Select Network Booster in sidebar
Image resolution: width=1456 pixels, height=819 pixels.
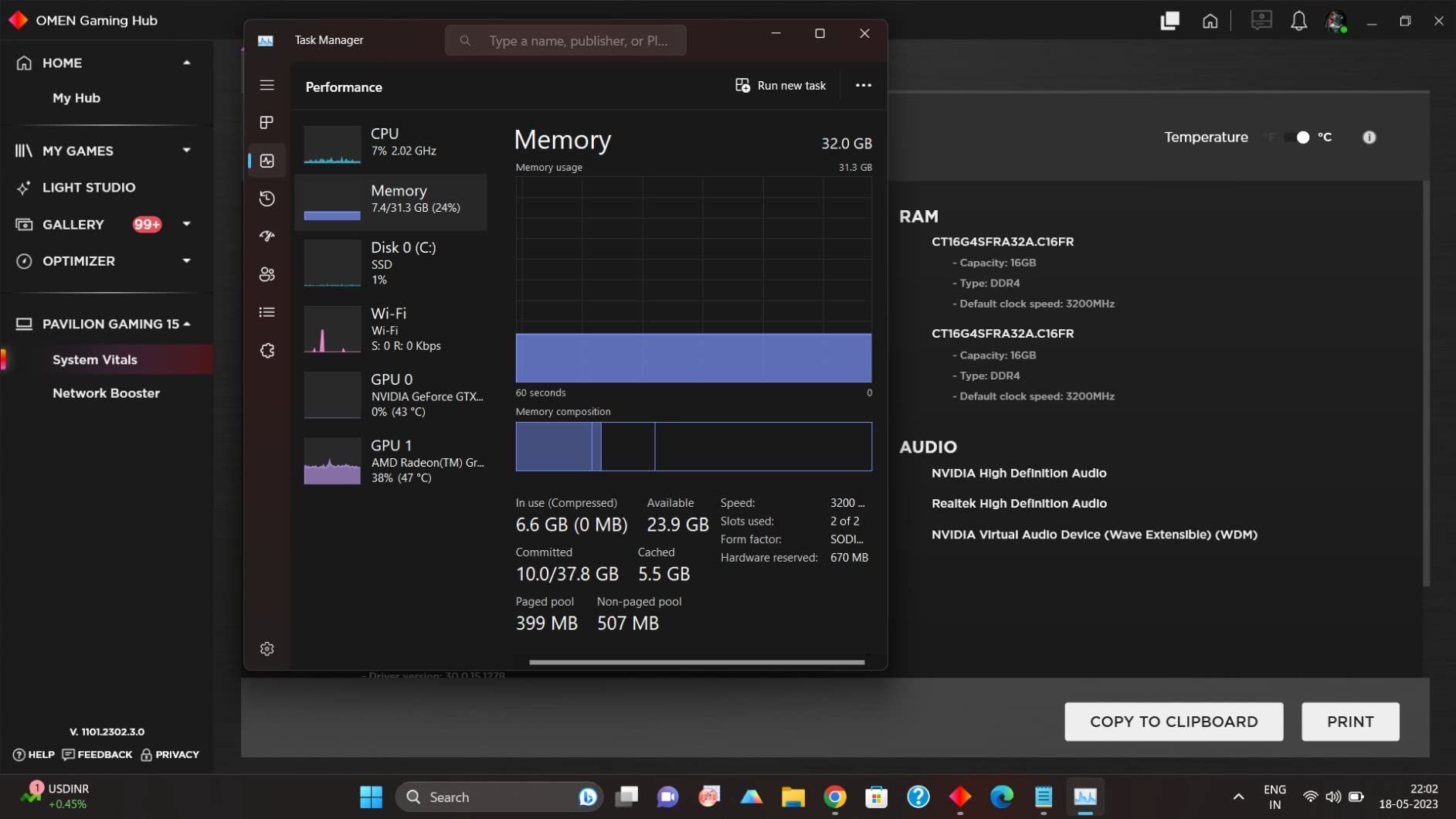point(106,393)
